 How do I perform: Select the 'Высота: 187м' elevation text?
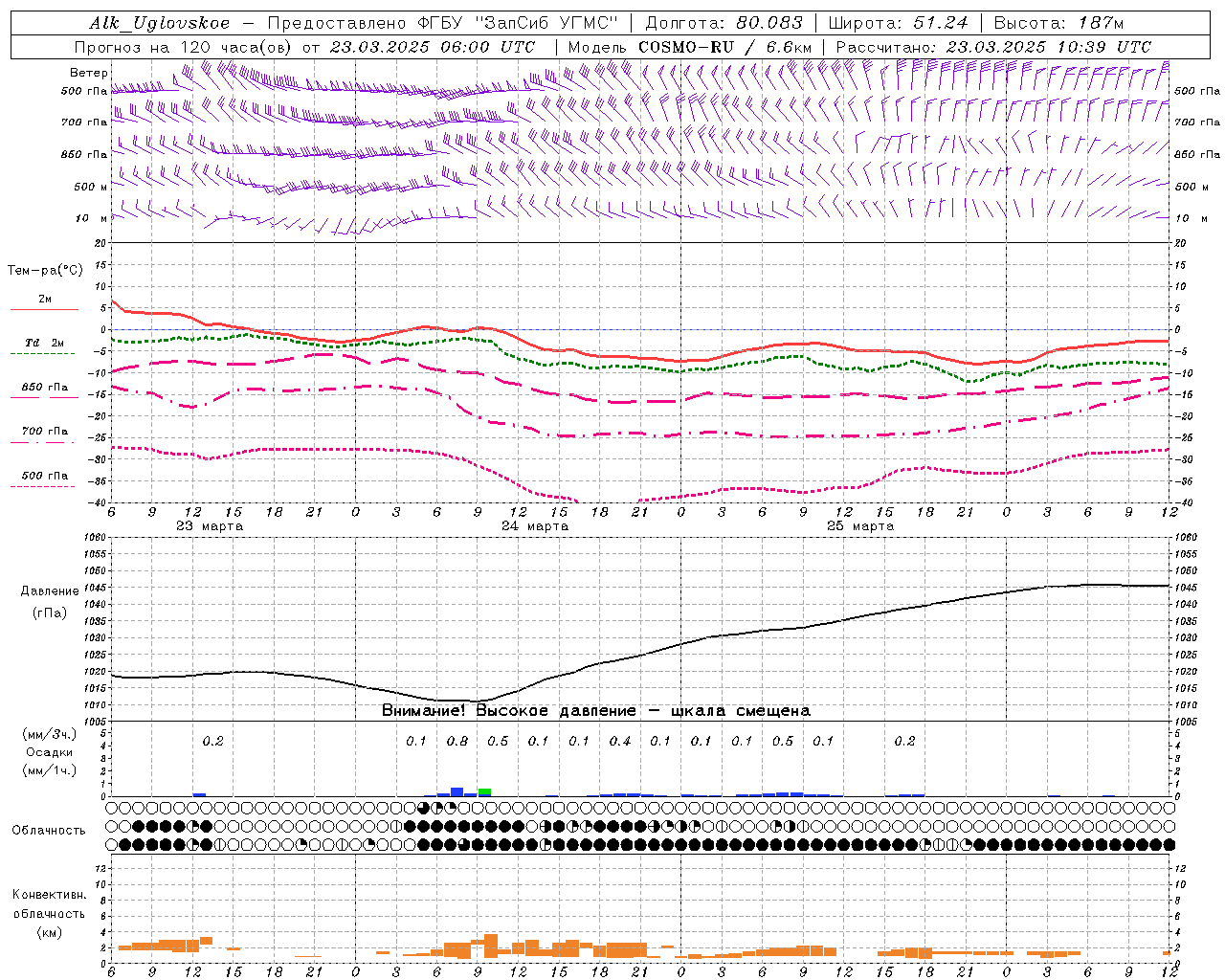point(1058,24)
